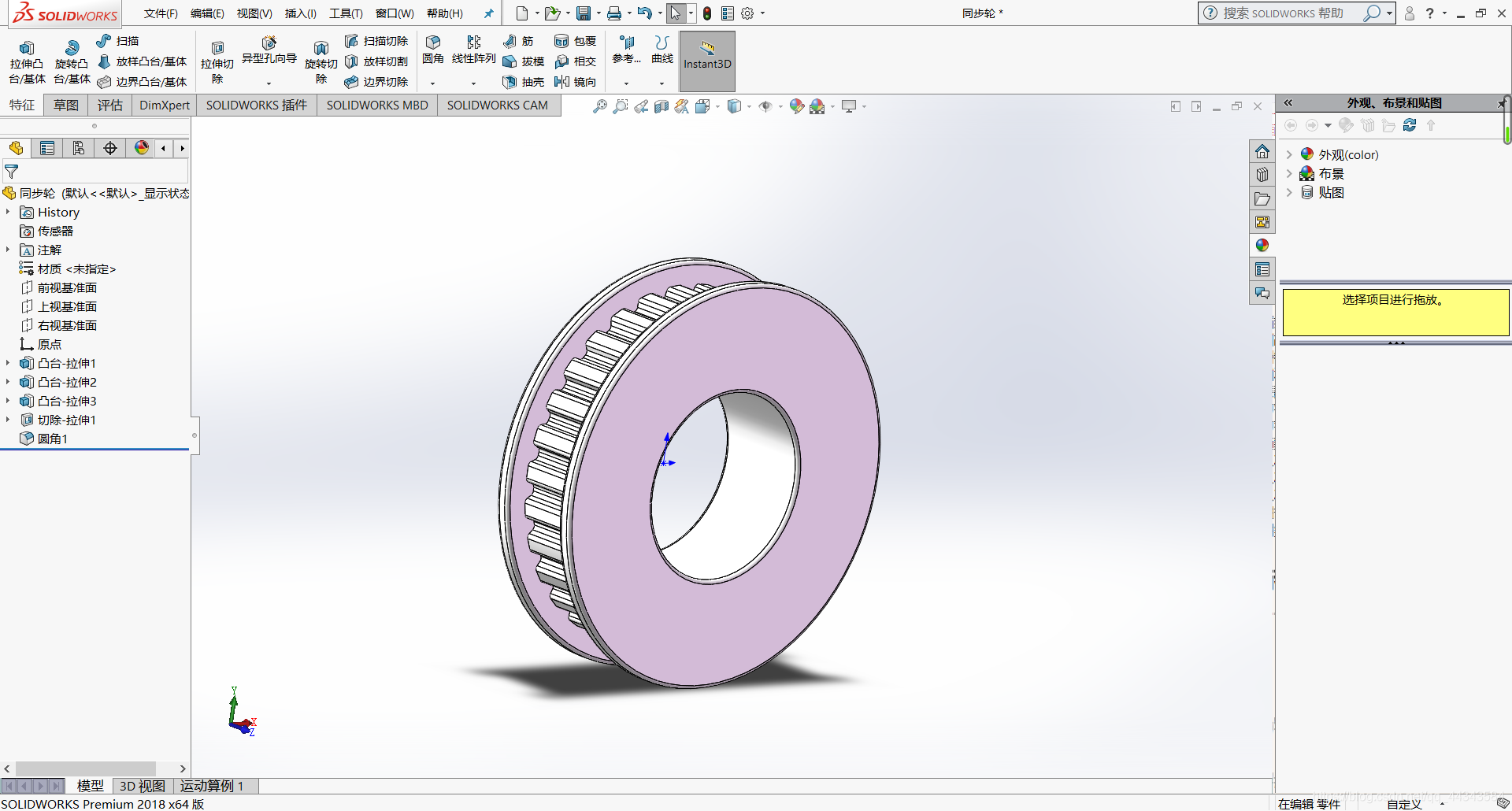
Task: Open the 工具(T) menu
Action: coord(346,13)
